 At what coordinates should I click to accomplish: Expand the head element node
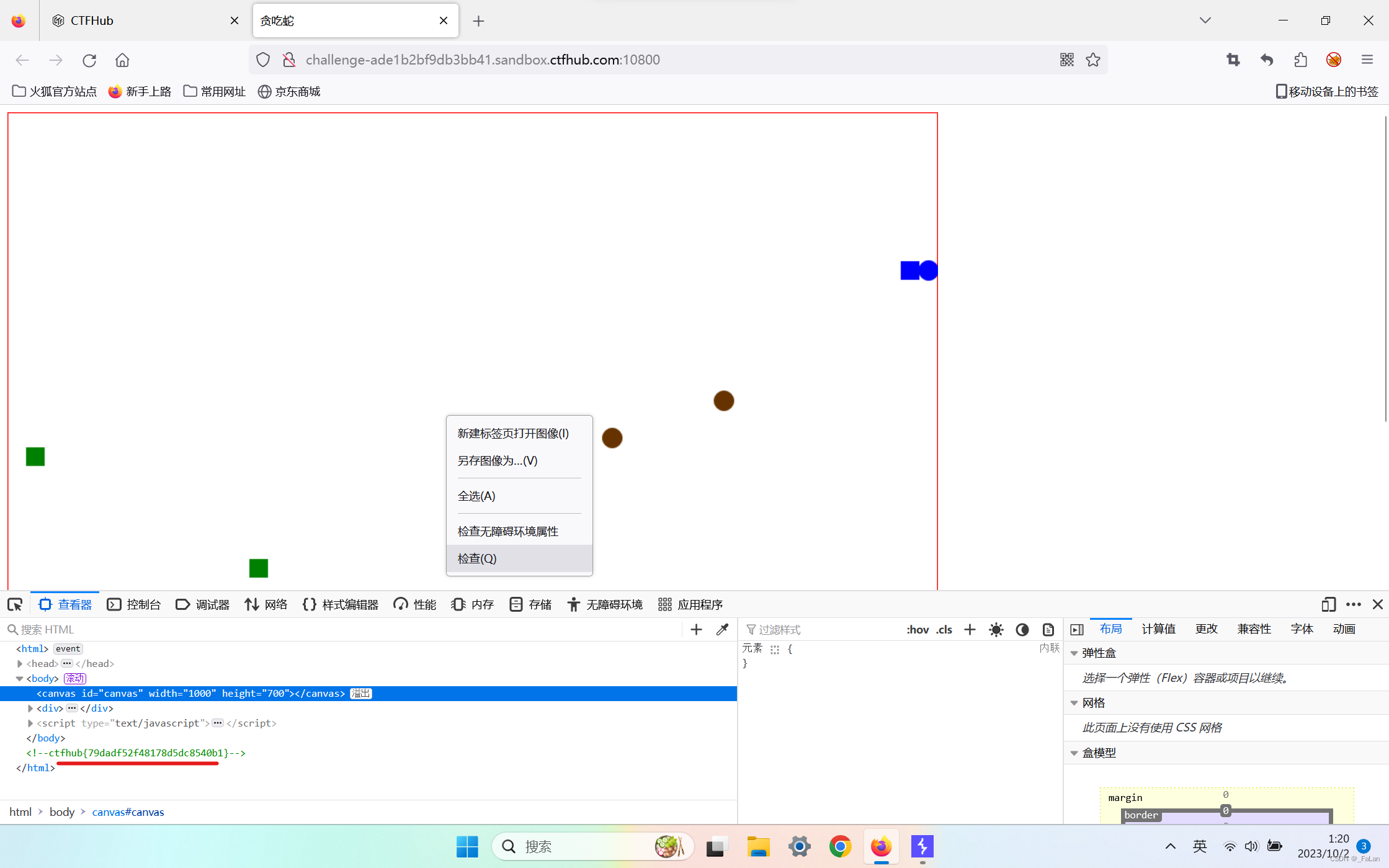(x=20, y=663)
